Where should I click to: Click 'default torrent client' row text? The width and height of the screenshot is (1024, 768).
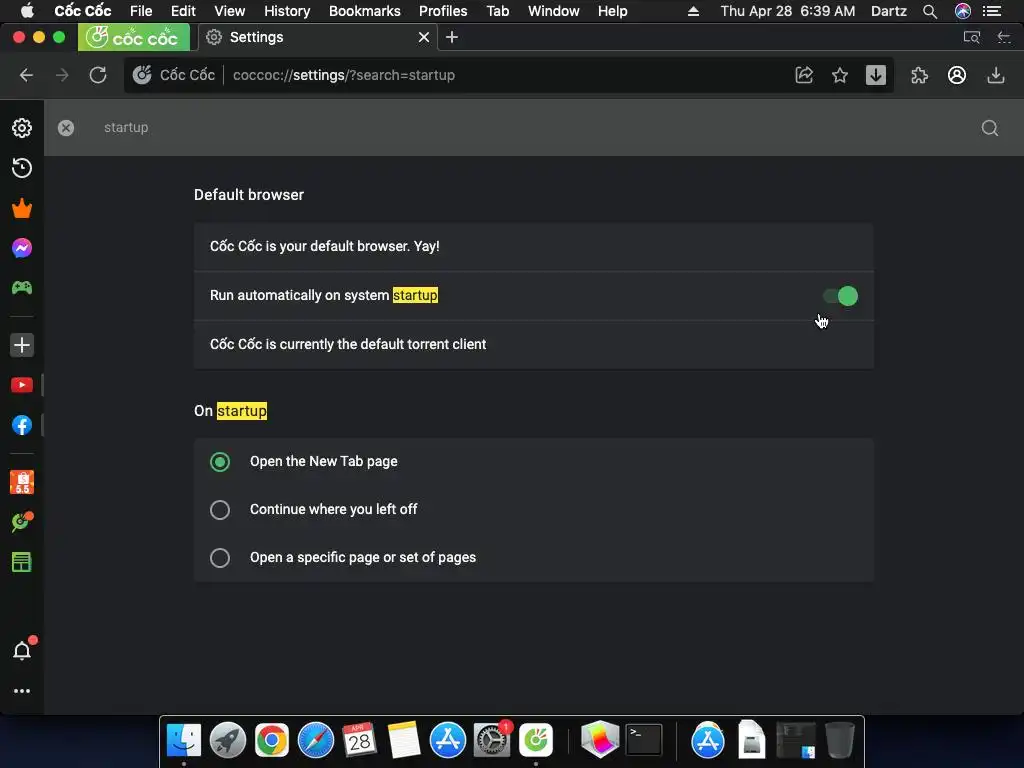coord(347,344)
